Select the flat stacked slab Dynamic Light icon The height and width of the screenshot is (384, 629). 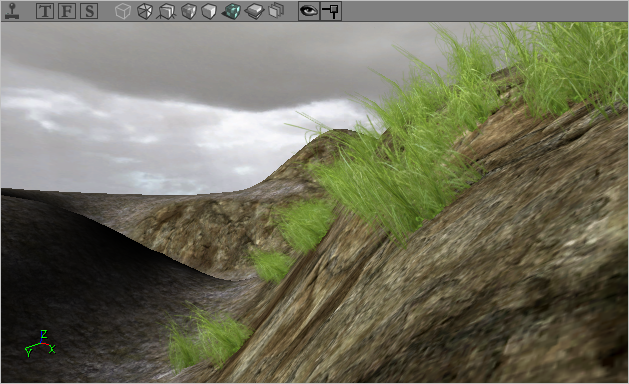pyautogui.click(x=254, y=11)
